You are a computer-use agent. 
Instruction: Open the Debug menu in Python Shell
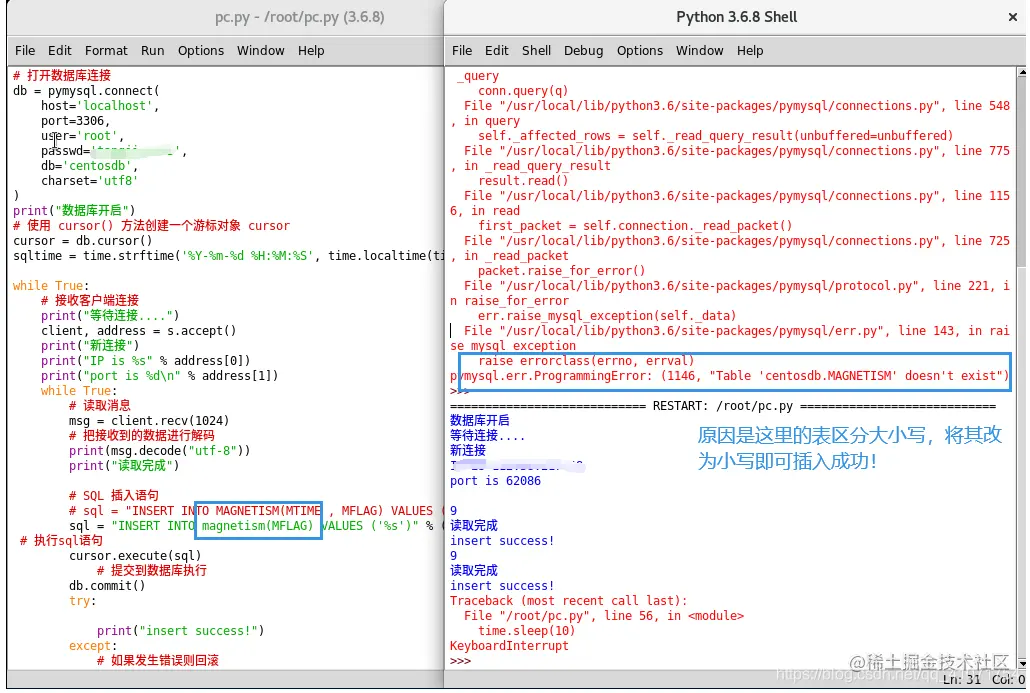tap(583, 51)
